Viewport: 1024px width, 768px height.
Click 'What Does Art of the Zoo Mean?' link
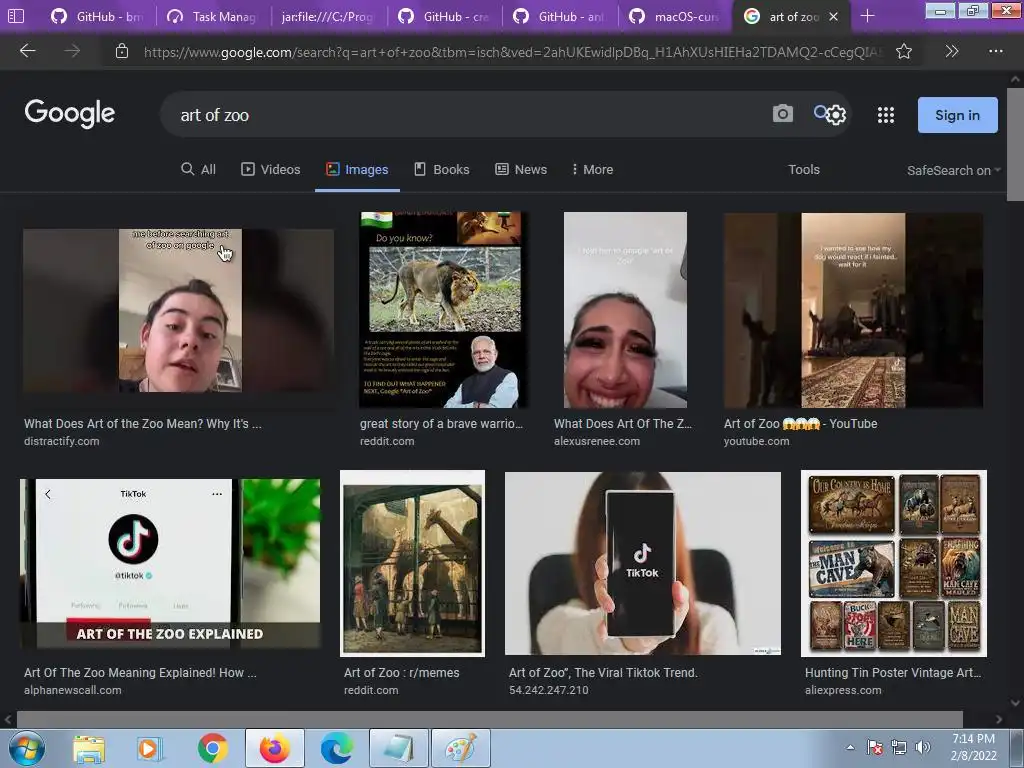point(143,424)
